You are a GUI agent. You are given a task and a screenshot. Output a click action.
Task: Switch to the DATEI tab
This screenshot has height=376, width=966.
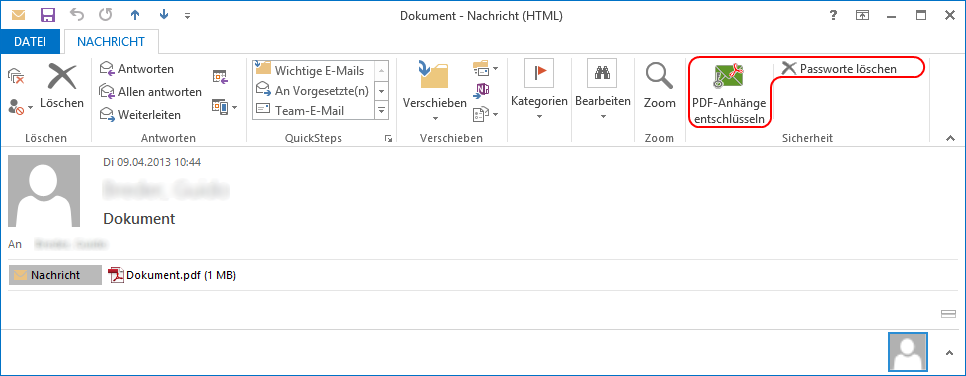(x=30, y=42)
